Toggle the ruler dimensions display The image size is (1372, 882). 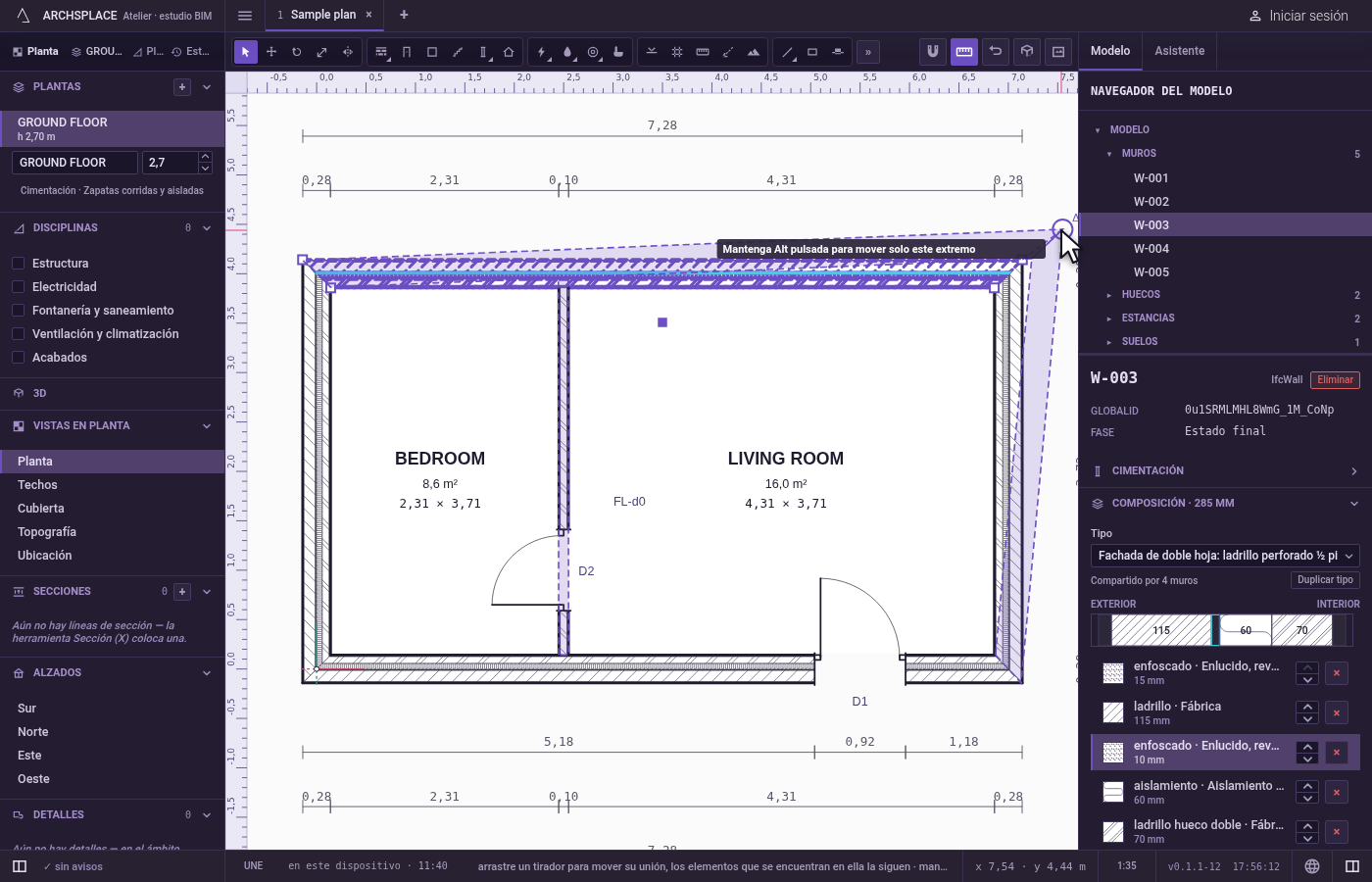(964, 52)
